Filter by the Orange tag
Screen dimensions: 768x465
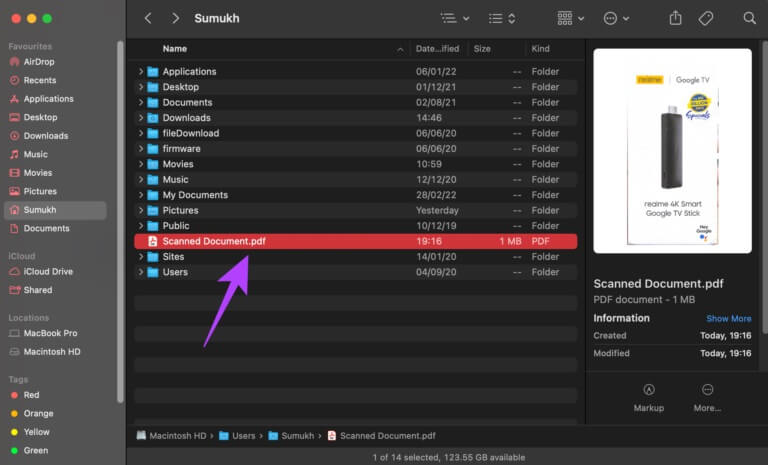click(55, 414)
